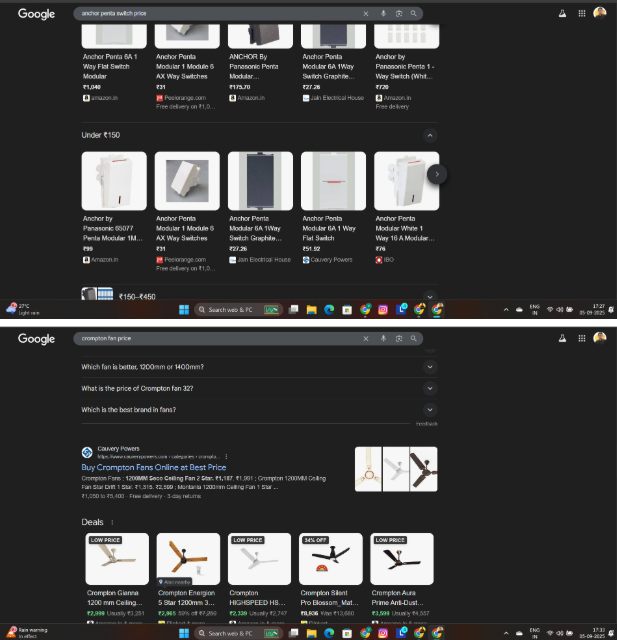Show hidden tray icons in Light rain taskbar
The image size is (617, 640).
[506, 310]
